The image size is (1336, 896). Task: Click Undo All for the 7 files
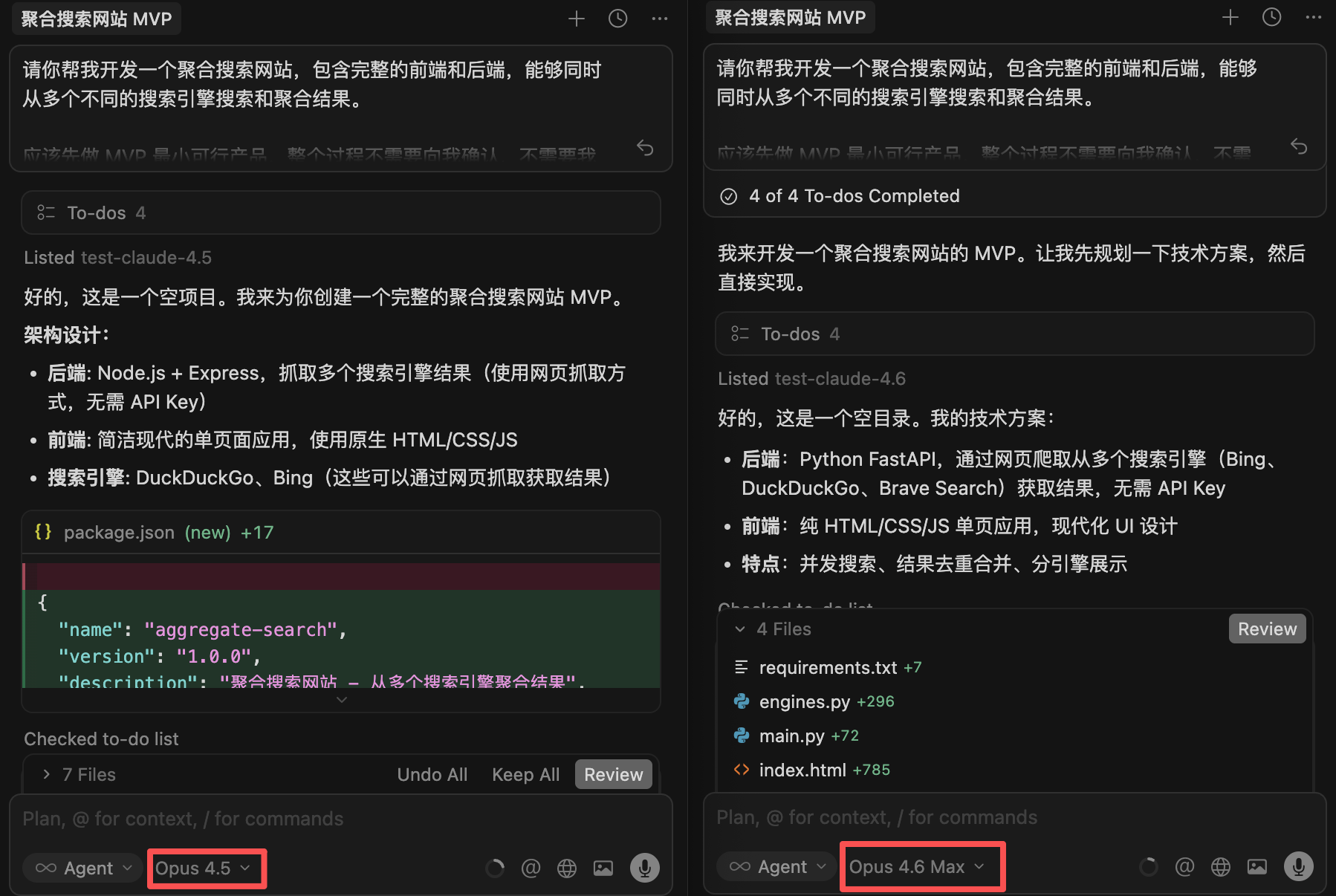[432, 774]
